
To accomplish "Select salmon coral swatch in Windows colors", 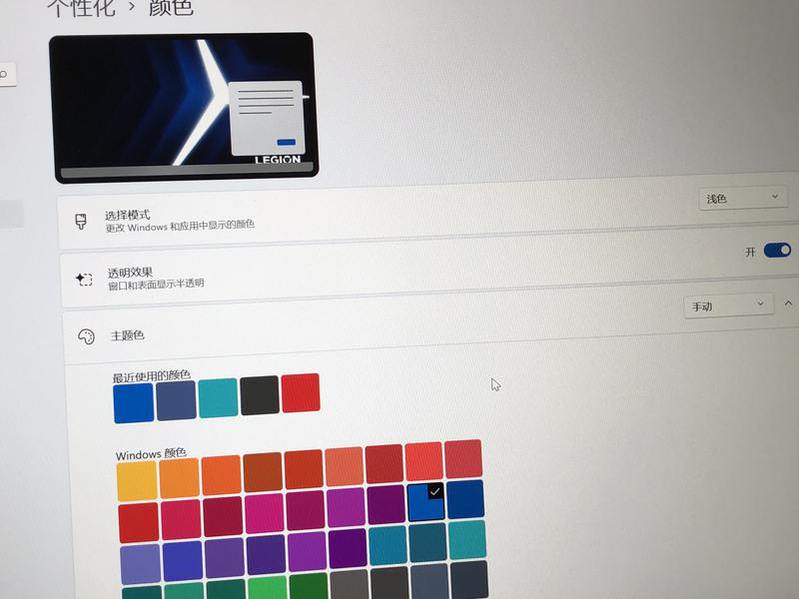I will pos(344,467).
